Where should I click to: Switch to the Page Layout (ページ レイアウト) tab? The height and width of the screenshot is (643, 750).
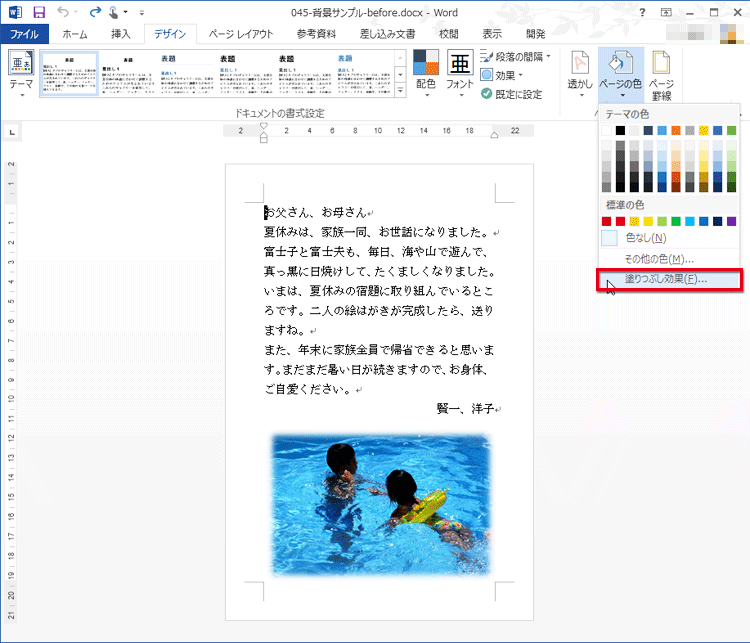click(241, 34)
